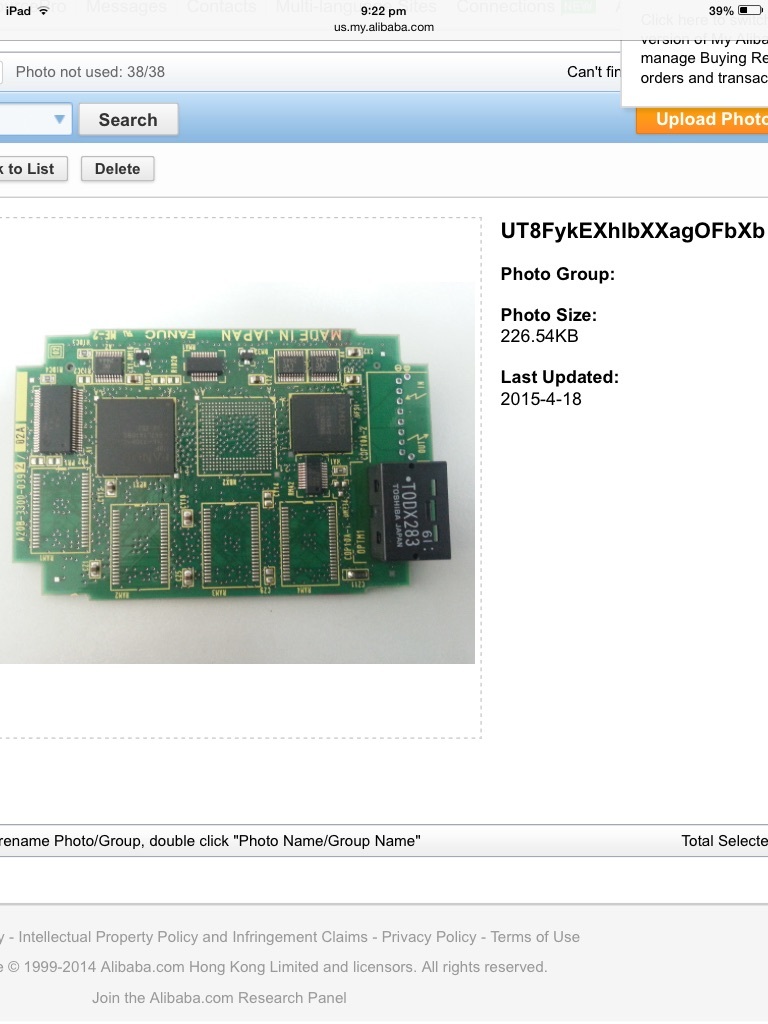Join the Alibaba.com Research Panel link
This screenshot has width=768, height=1024.
(x=219, y=997)
